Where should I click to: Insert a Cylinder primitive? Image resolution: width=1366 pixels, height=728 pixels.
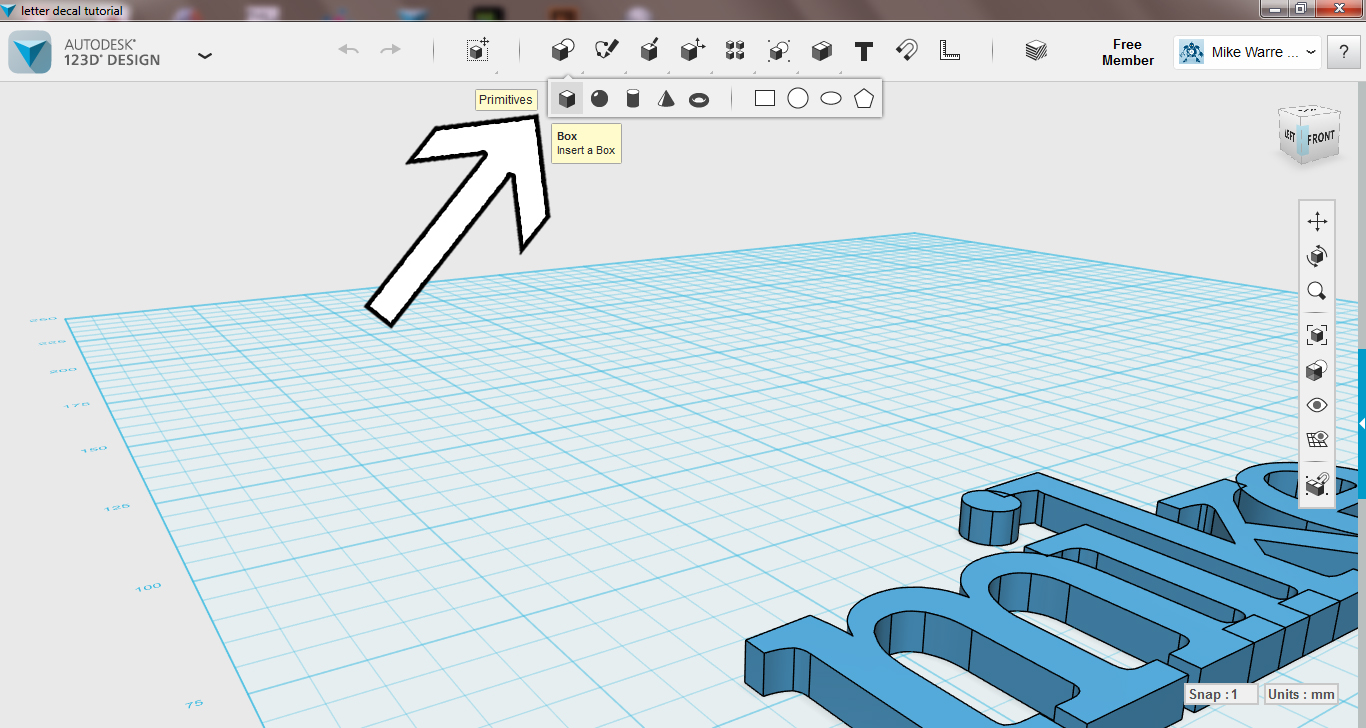click(632, 98)
